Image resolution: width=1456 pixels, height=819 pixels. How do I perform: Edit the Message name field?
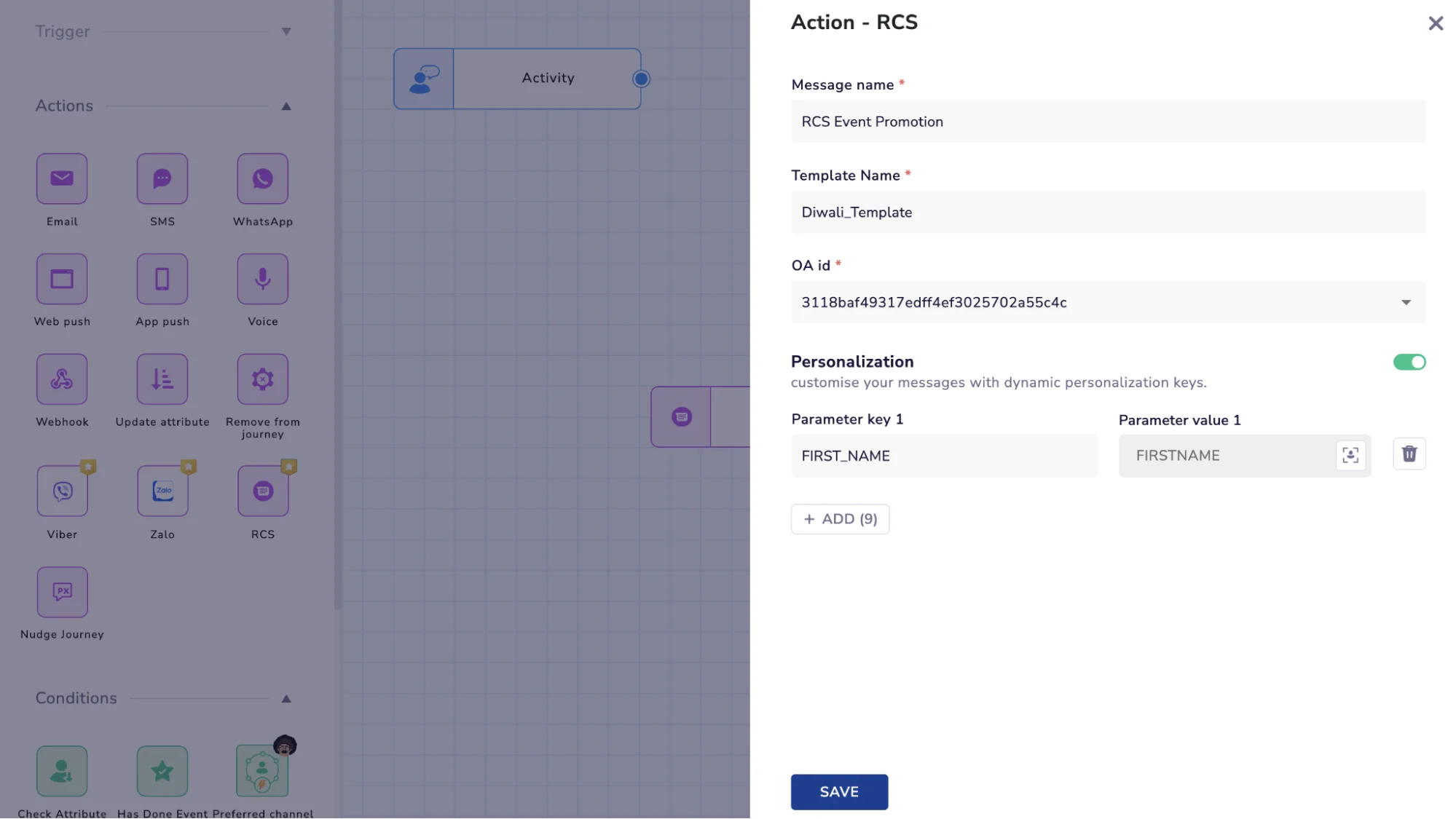(x=1108, y=122)
